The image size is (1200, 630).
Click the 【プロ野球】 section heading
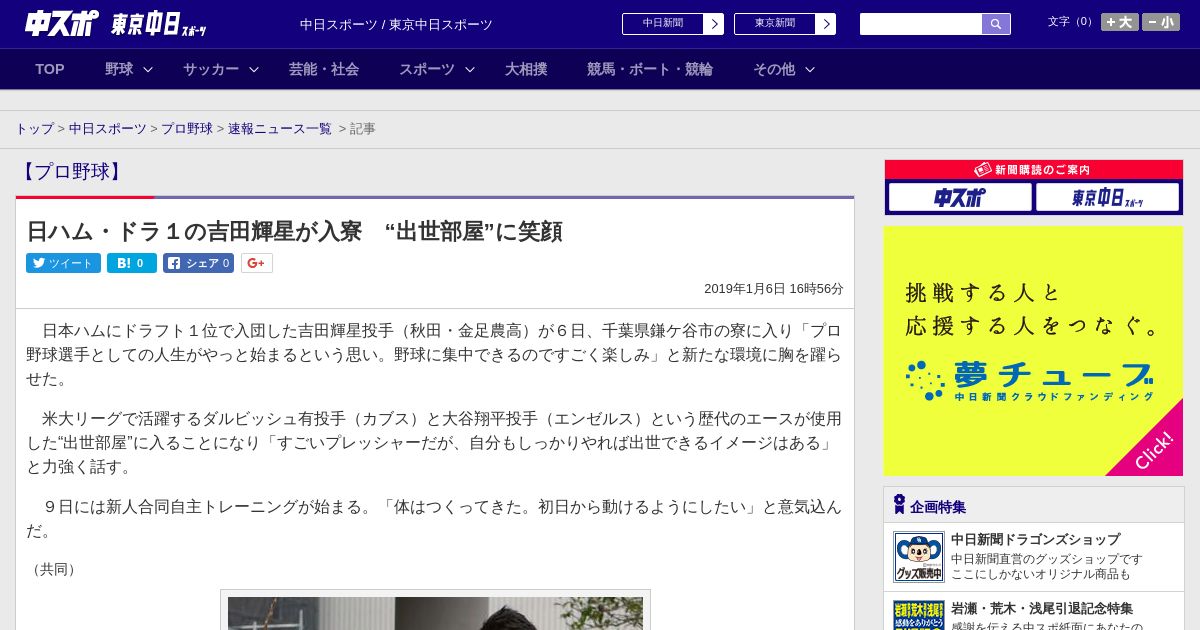pos(72,172)
